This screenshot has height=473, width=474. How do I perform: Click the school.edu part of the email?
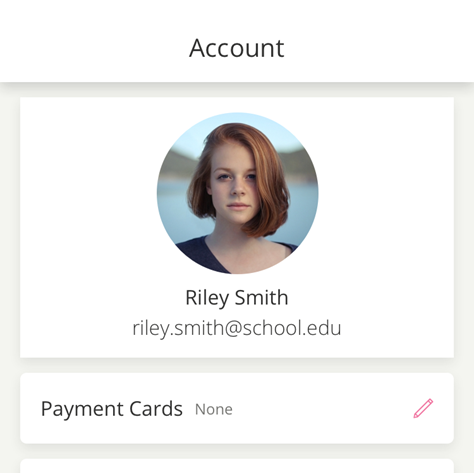click(292, 328)
